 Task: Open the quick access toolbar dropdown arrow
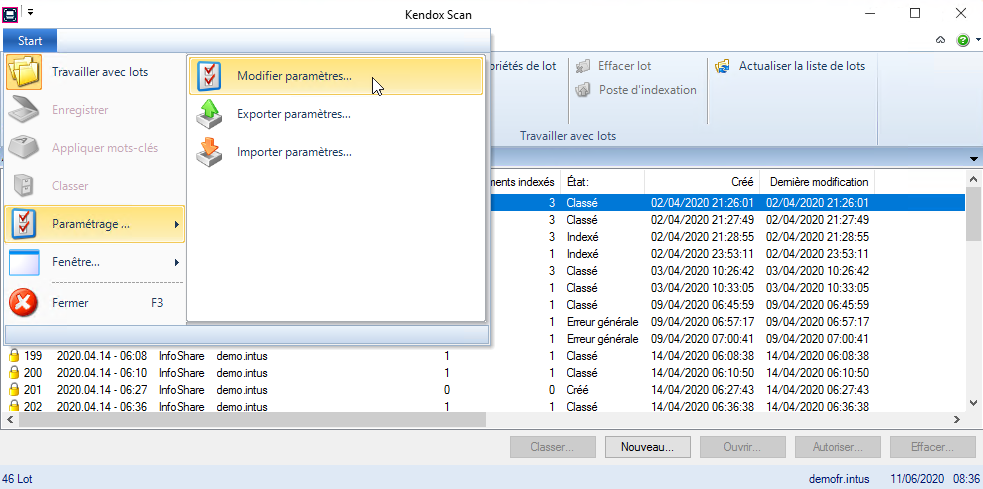pos(31,11)
